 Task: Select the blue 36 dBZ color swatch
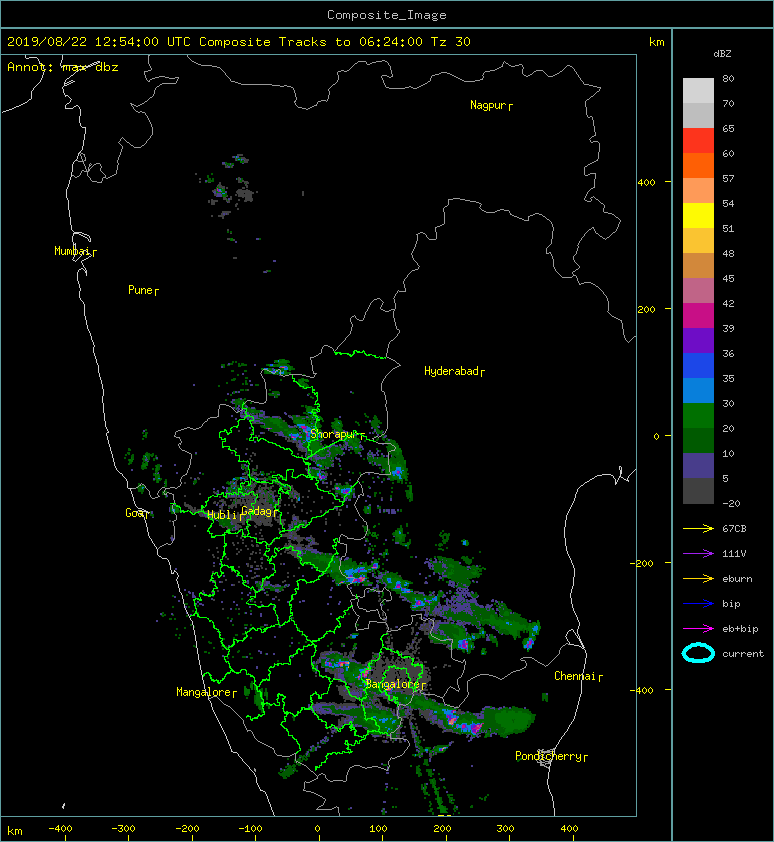click(698, 366)
